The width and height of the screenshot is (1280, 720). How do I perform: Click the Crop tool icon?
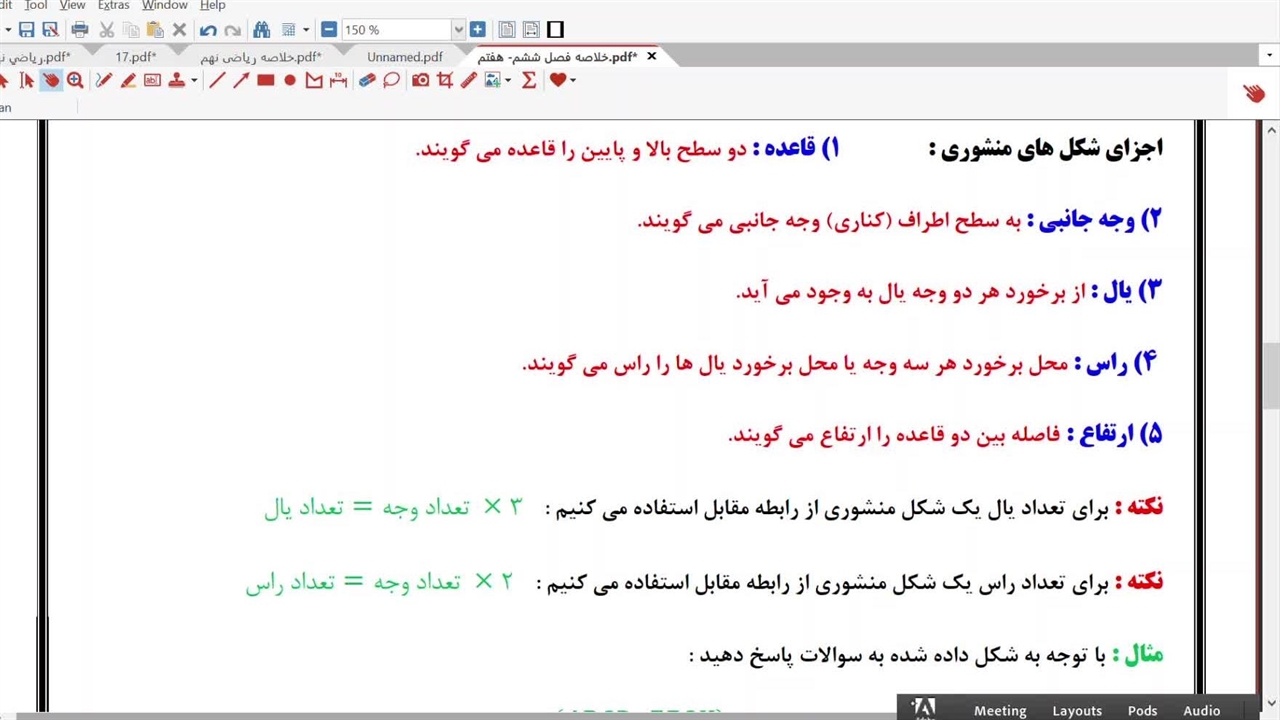coord(445,81)
